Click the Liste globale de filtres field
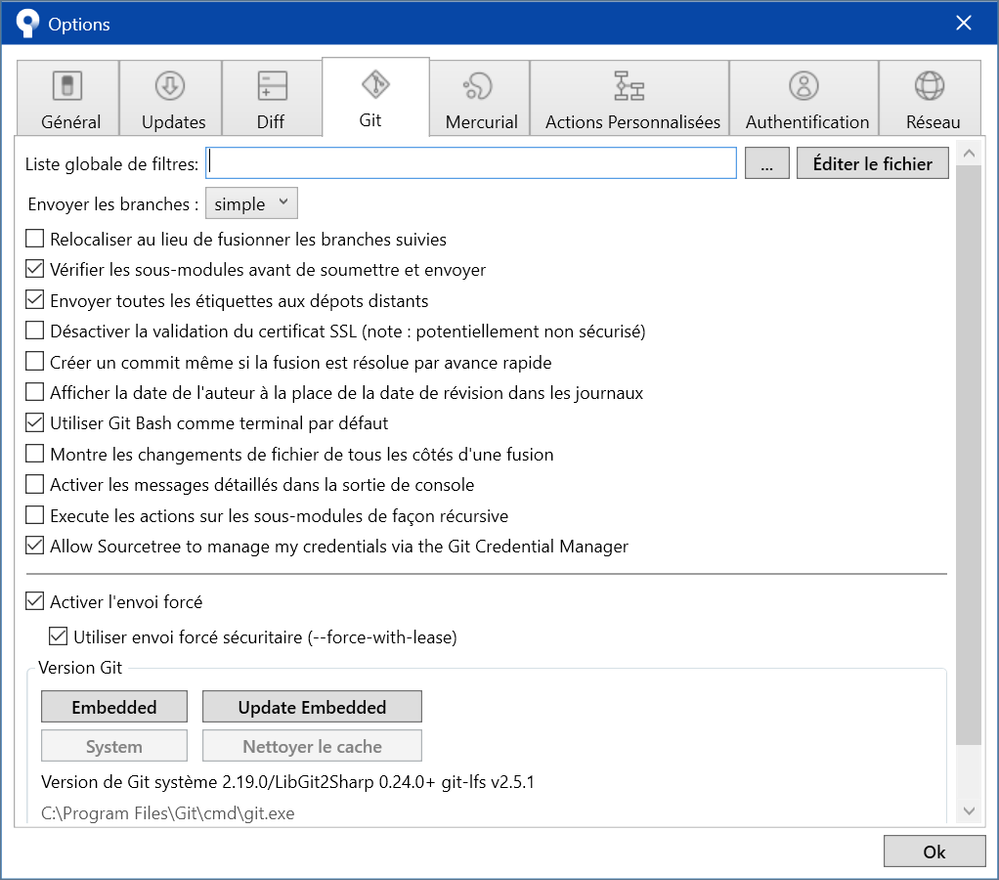Screen dimensions: 999x880 point(471,163)
